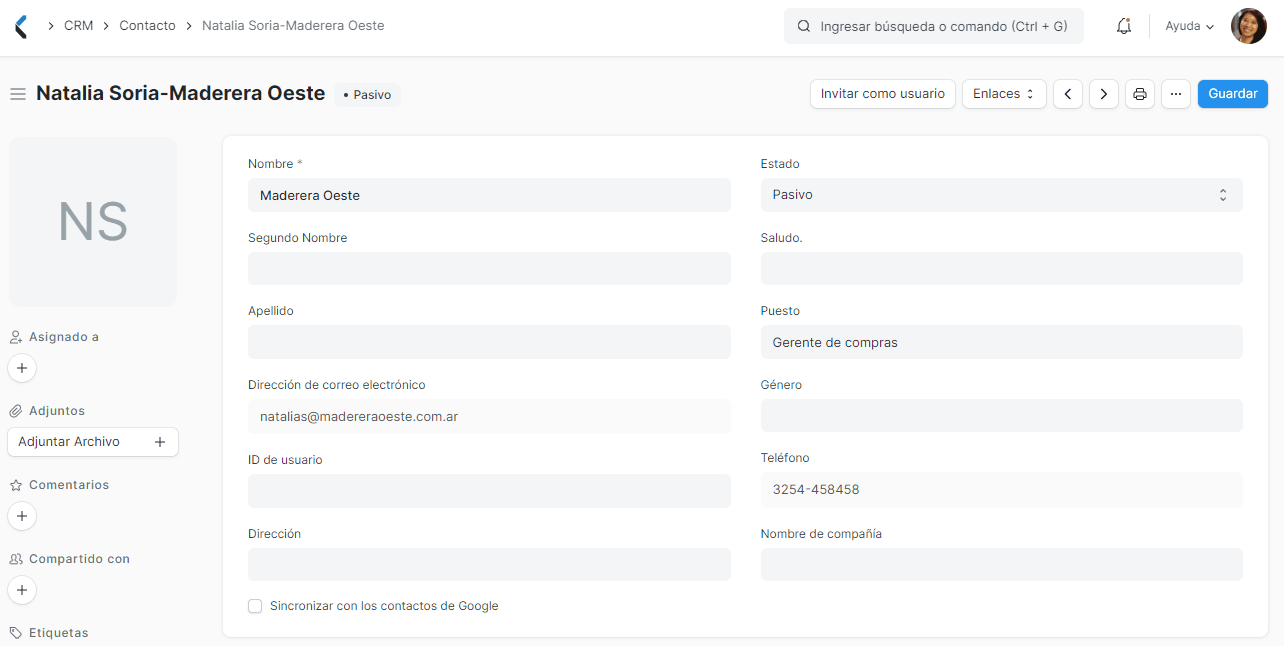
Task: Click the app logo in the navbar
Action: [21, 26]
